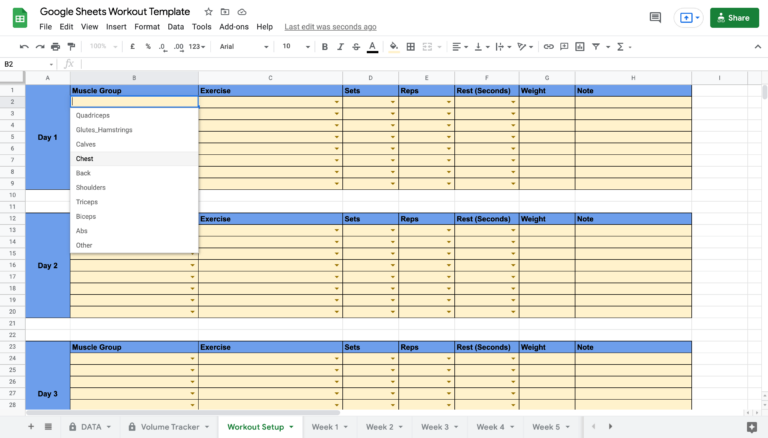Viewport: 768px width, 438px height.
Task: Format as percent icon
Action: pyautogui.click(x=148, y=47)
